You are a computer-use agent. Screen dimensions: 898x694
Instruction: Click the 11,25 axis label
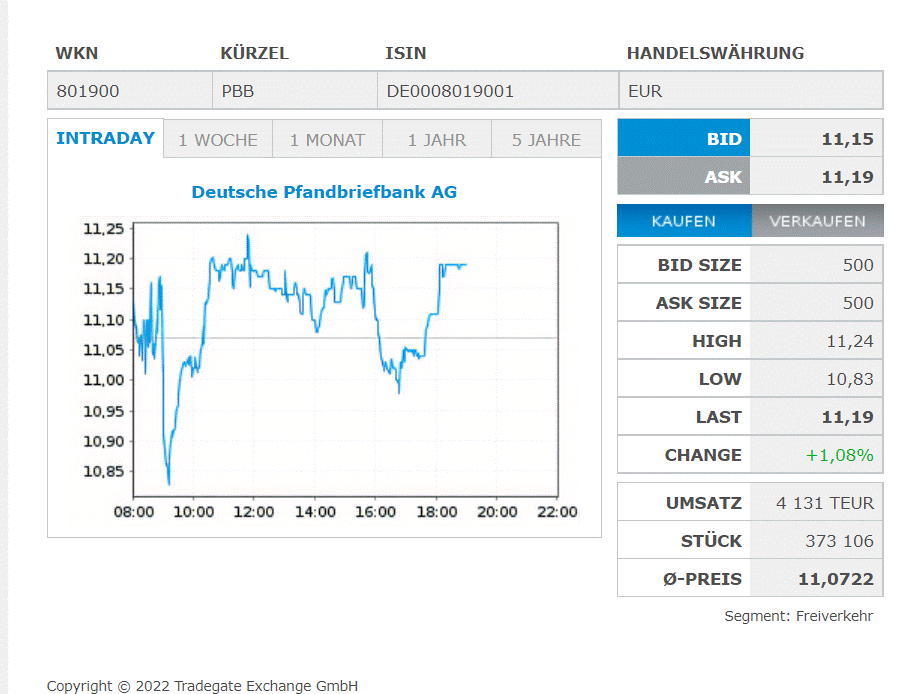pyautogui.click(x=104, y=229)
